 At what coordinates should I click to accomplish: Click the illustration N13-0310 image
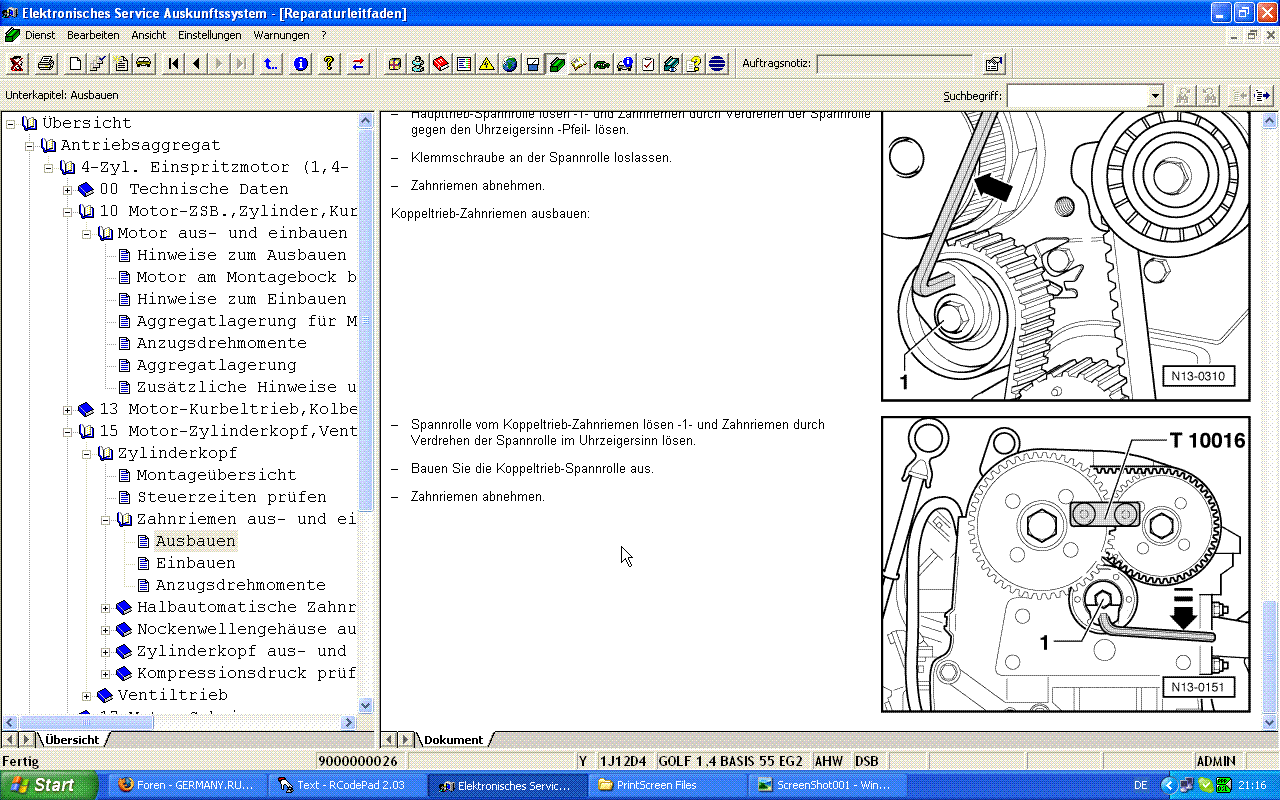point(1066,256)
